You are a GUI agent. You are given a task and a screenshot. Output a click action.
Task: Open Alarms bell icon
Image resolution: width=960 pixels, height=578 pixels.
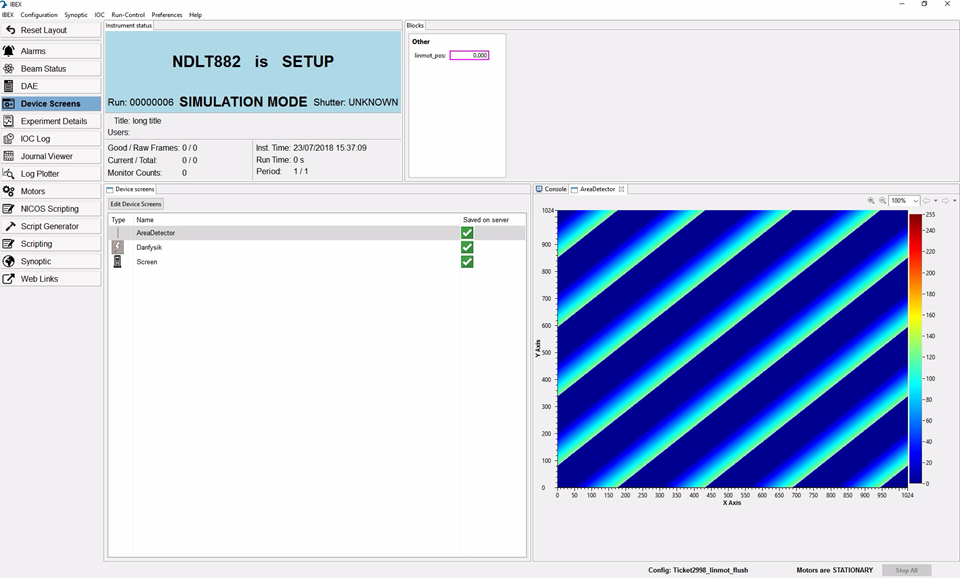tap(9, 51)
